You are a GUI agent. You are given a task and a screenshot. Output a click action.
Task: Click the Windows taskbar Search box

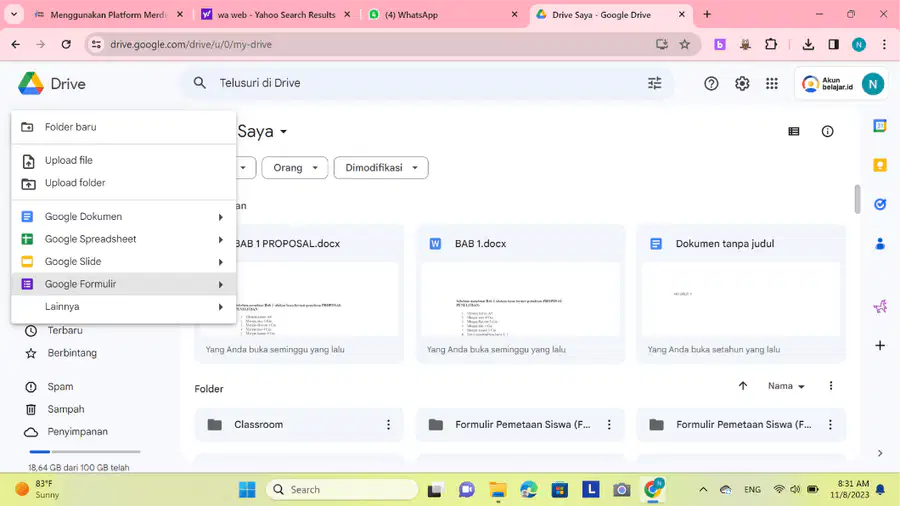click(x=342, y=490)
